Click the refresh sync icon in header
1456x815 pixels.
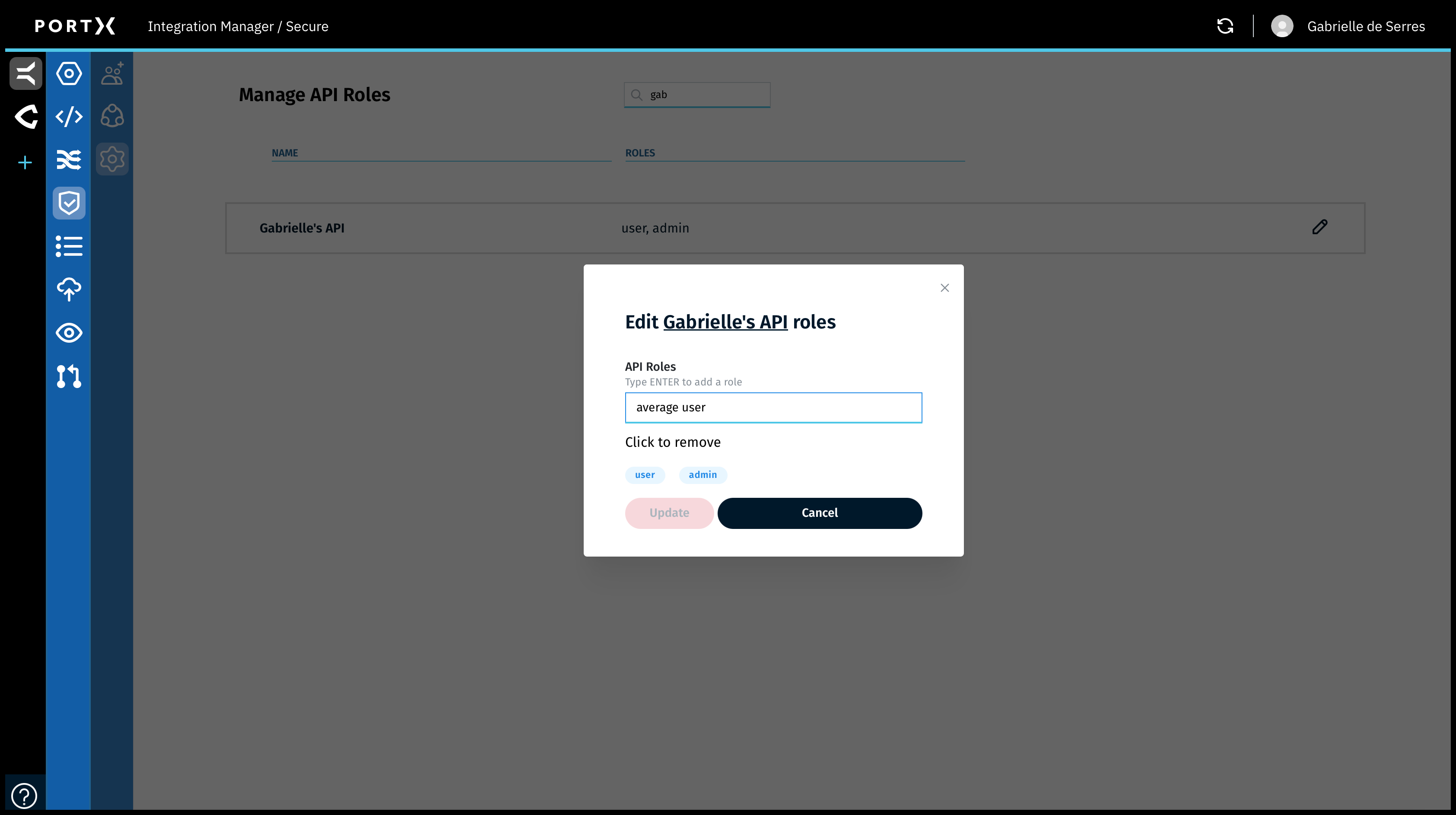click(1225, 26)
